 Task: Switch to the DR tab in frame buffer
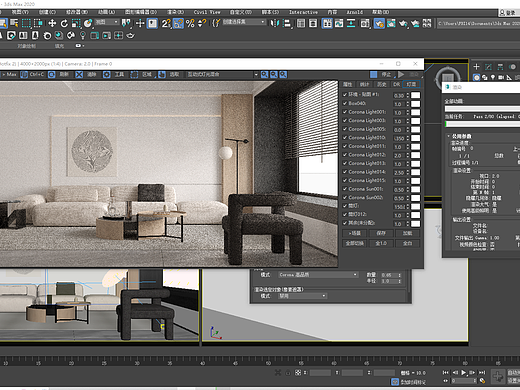pos(396,84)
